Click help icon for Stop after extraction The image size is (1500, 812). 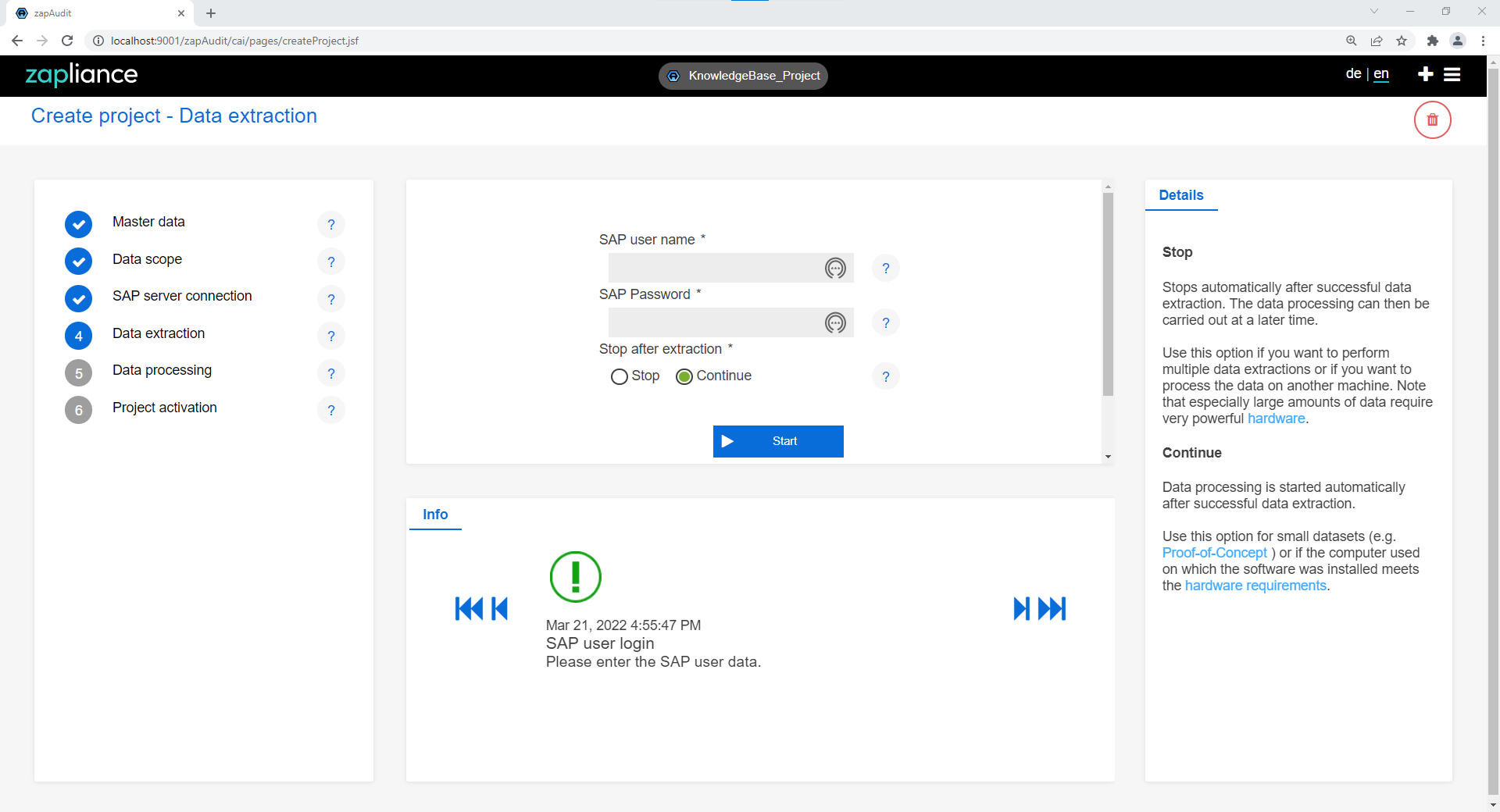[x=886, y=376]
